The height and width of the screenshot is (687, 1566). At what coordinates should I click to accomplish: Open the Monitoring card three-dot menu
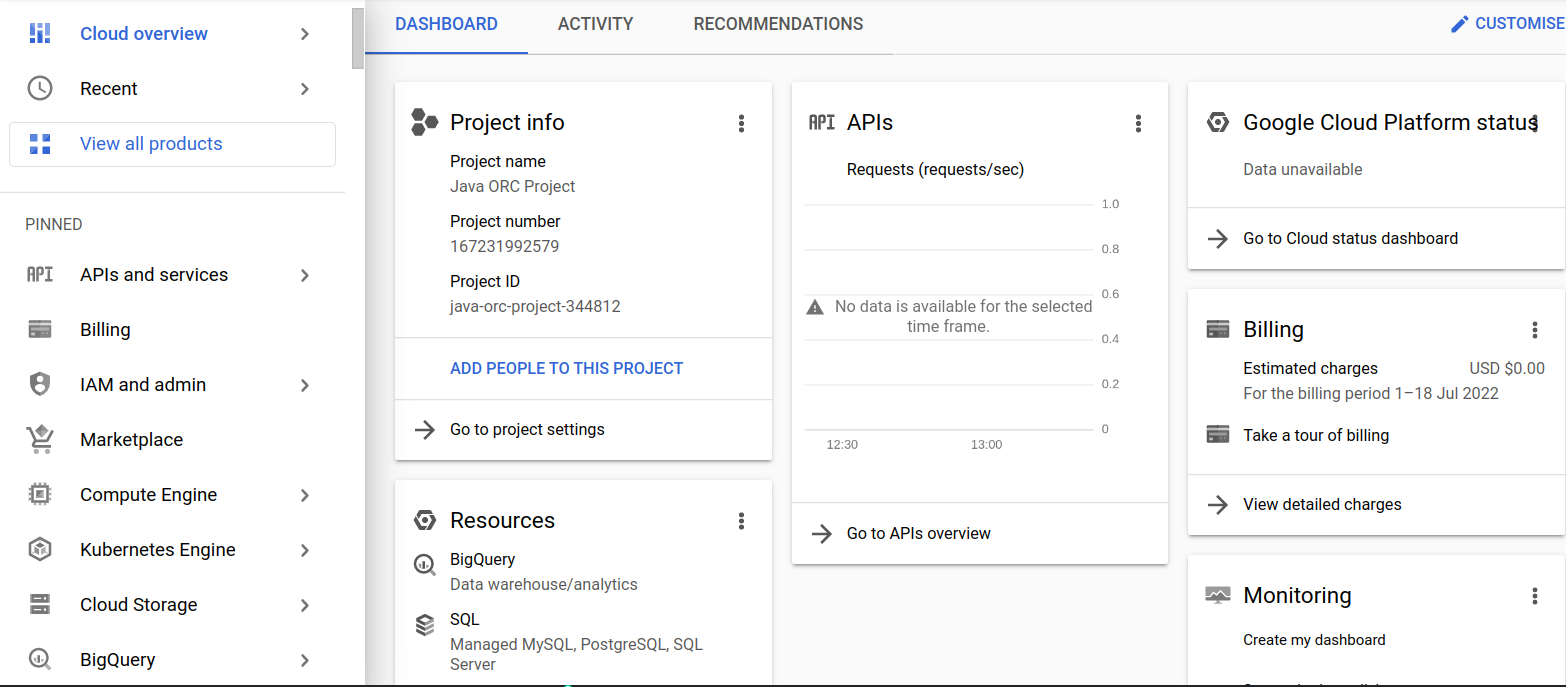[1535, 595]
